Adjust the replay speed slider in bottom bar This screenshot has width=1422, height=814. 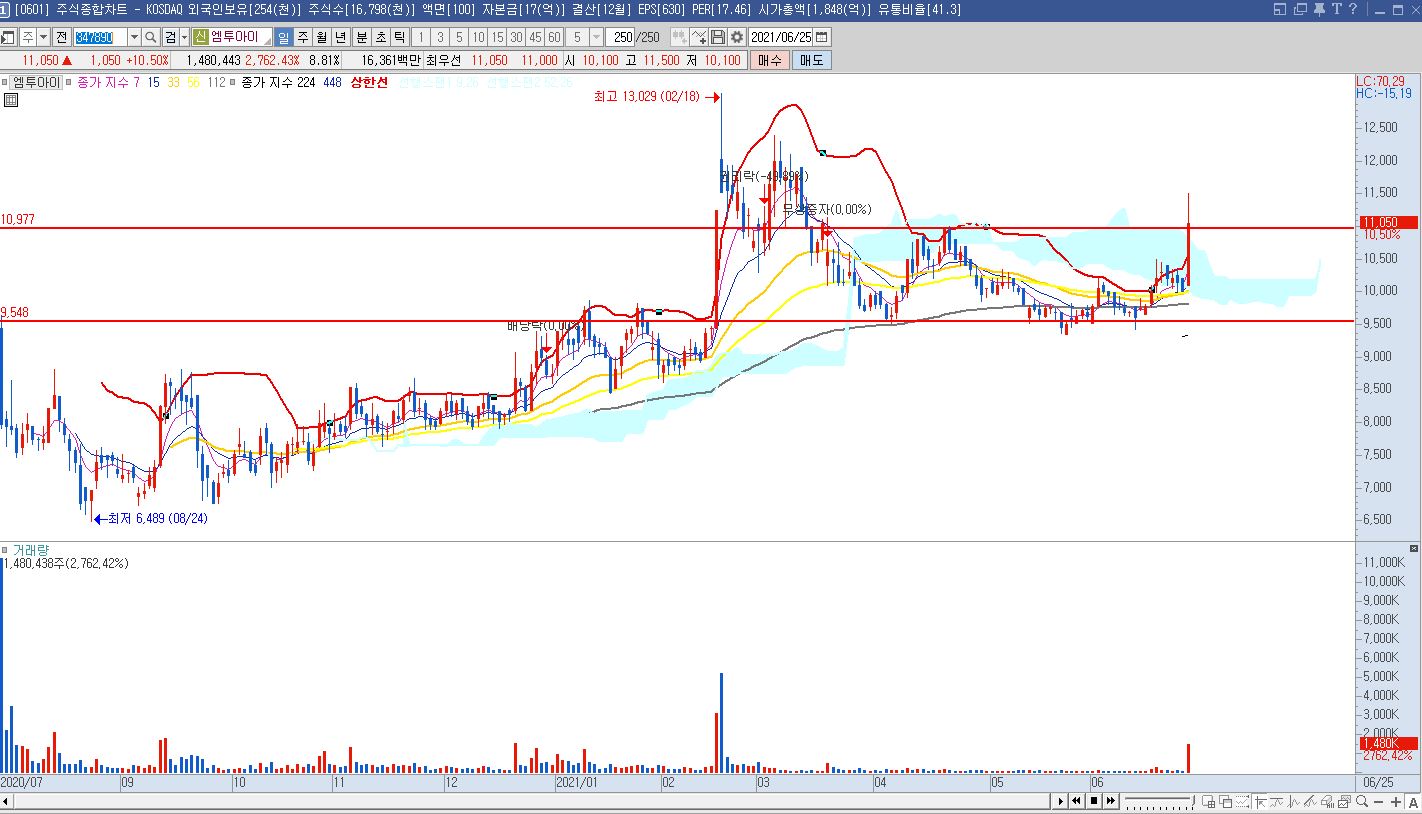click(1160, 802)
